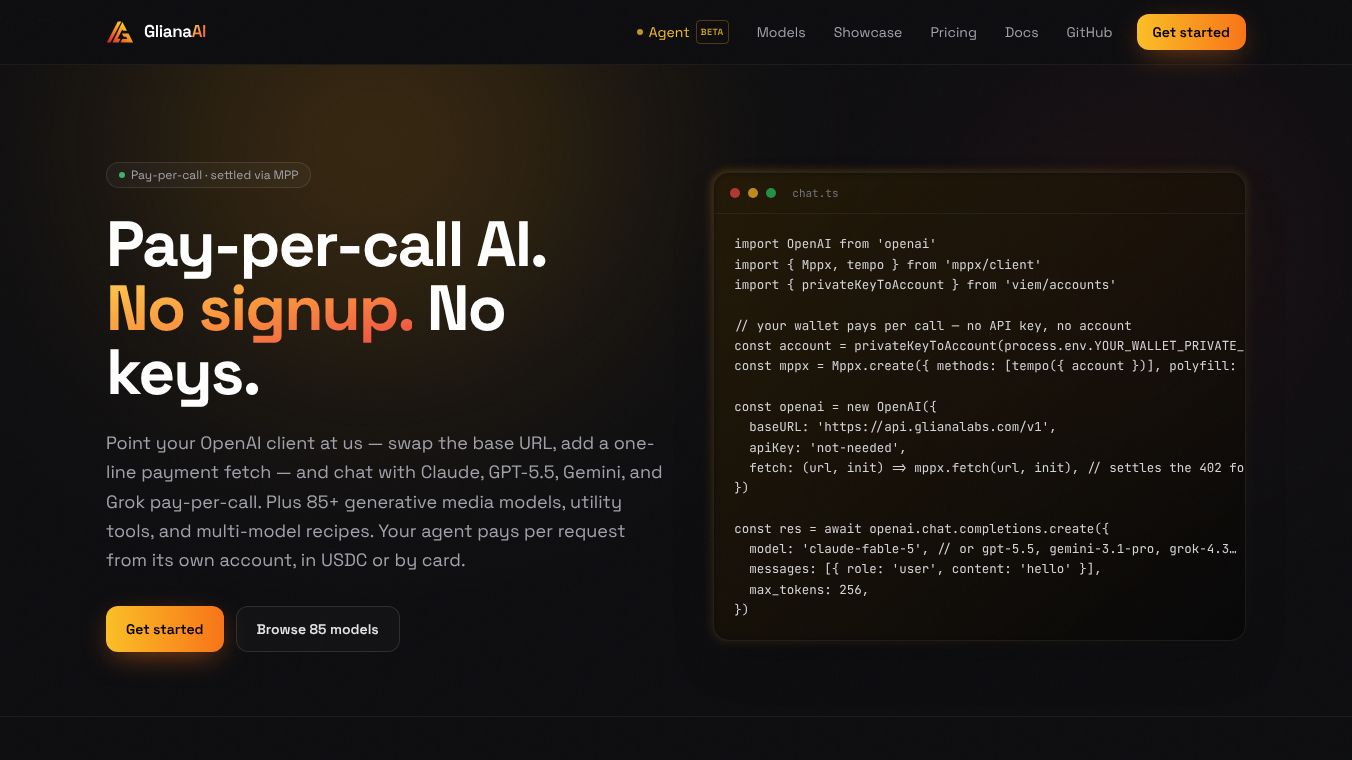Open the Agent nav item
The height and width of the screenshot is (760, 1352).
669,32
